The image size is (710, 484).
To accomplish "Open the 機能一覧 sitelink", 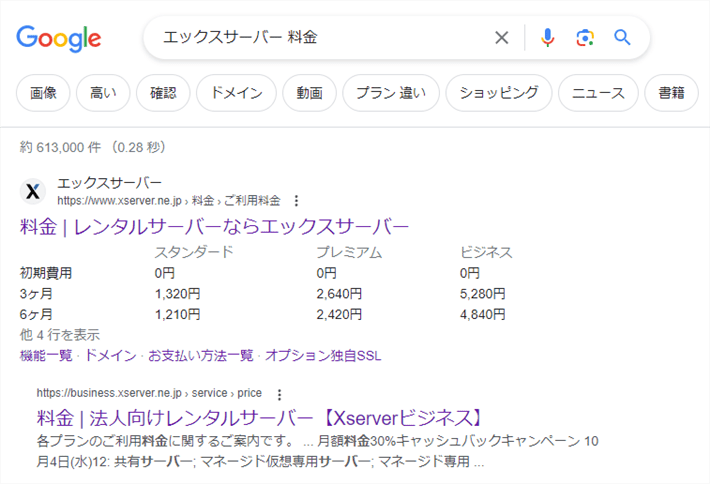I will (x=46, y=355).
